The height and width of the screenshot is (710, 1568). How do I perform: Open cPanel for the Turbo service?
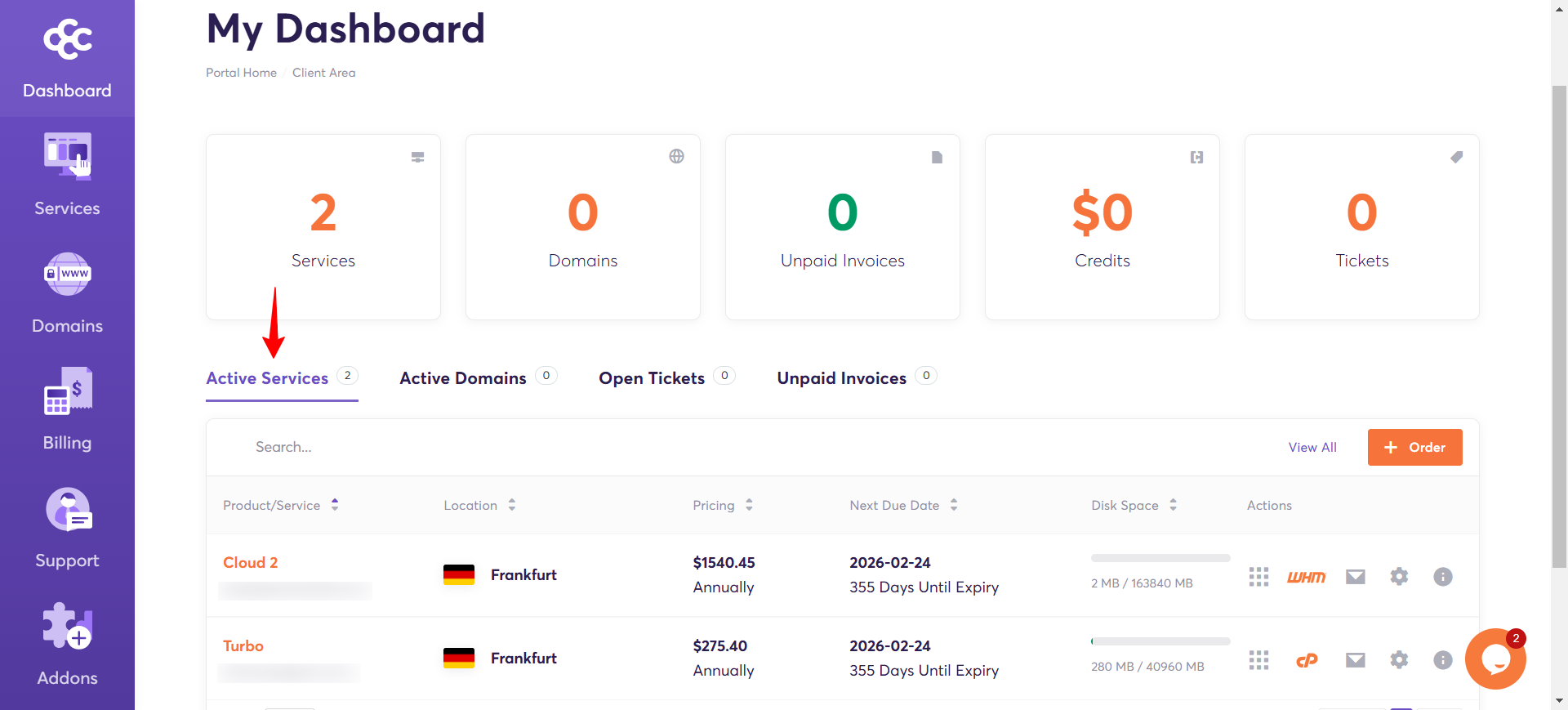tap(1307, 660)
